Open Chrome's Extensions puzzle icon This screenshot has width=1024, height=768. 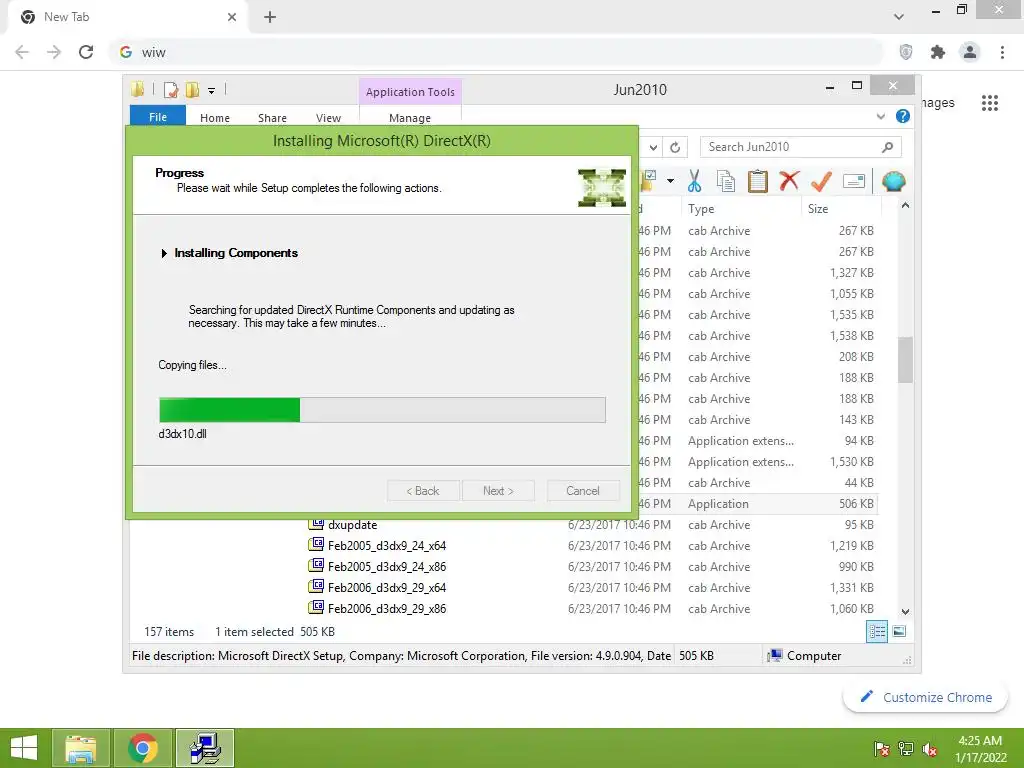click(x=938, y=52)
